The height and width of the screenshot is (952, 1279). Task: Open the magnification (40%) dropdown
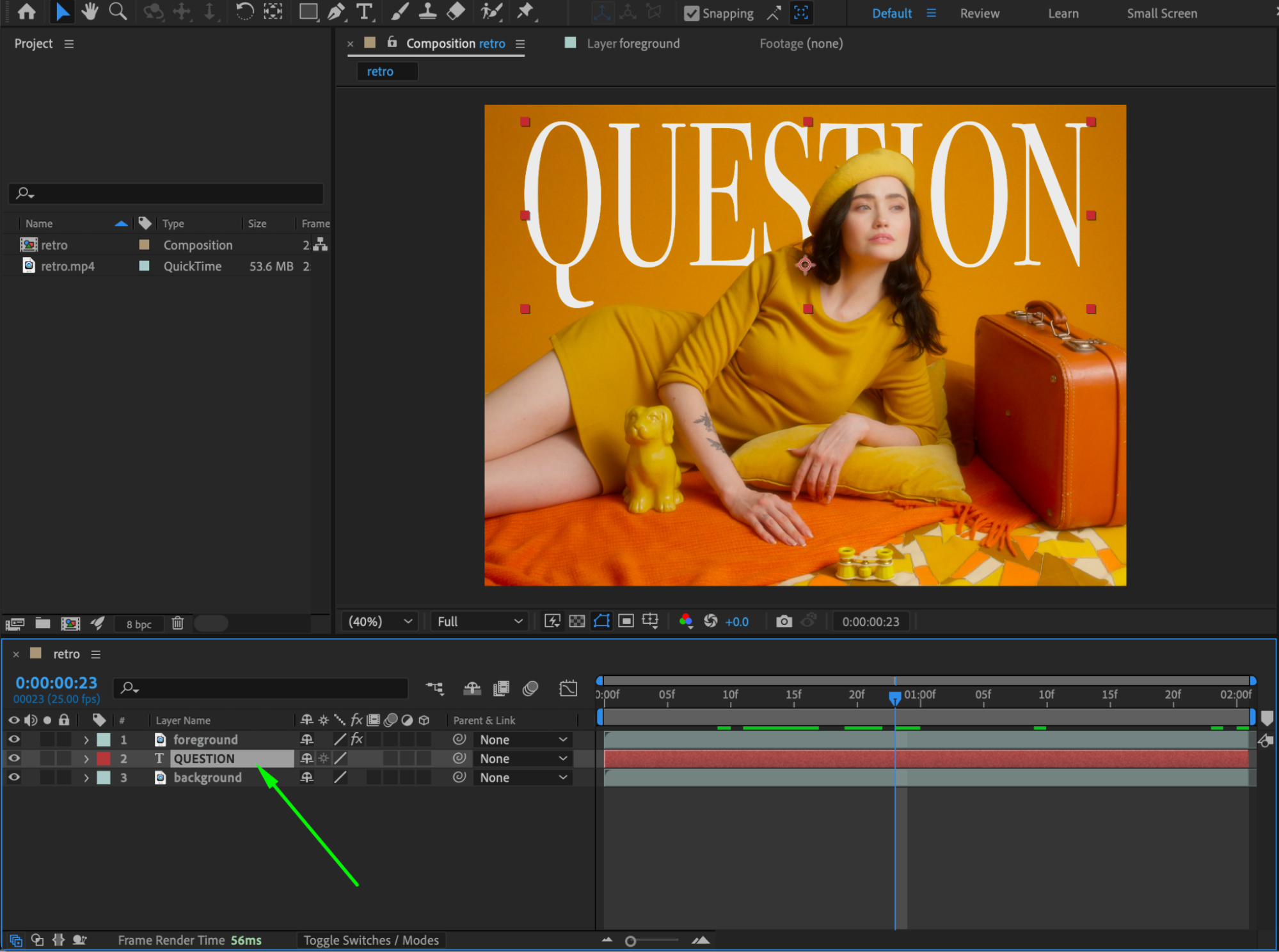click(380, 621)
